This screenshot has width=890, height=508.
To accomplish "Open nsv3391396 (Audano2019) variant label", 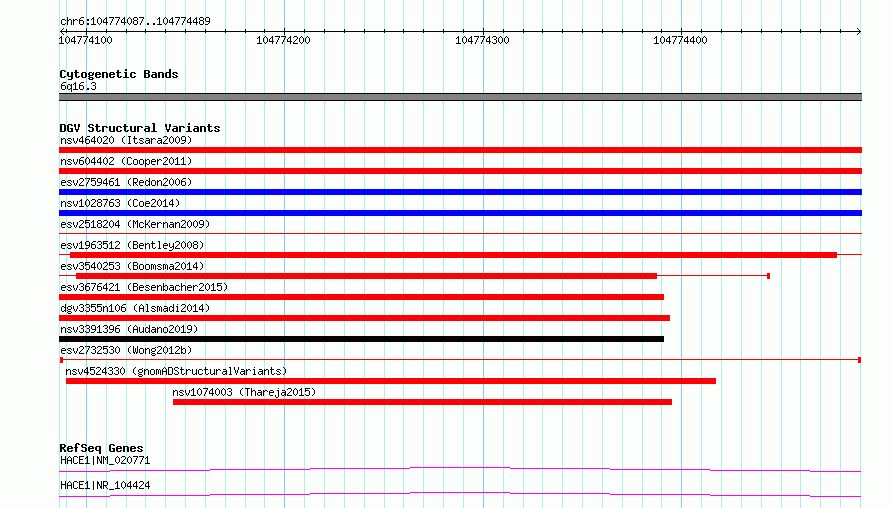I will 129,329.
